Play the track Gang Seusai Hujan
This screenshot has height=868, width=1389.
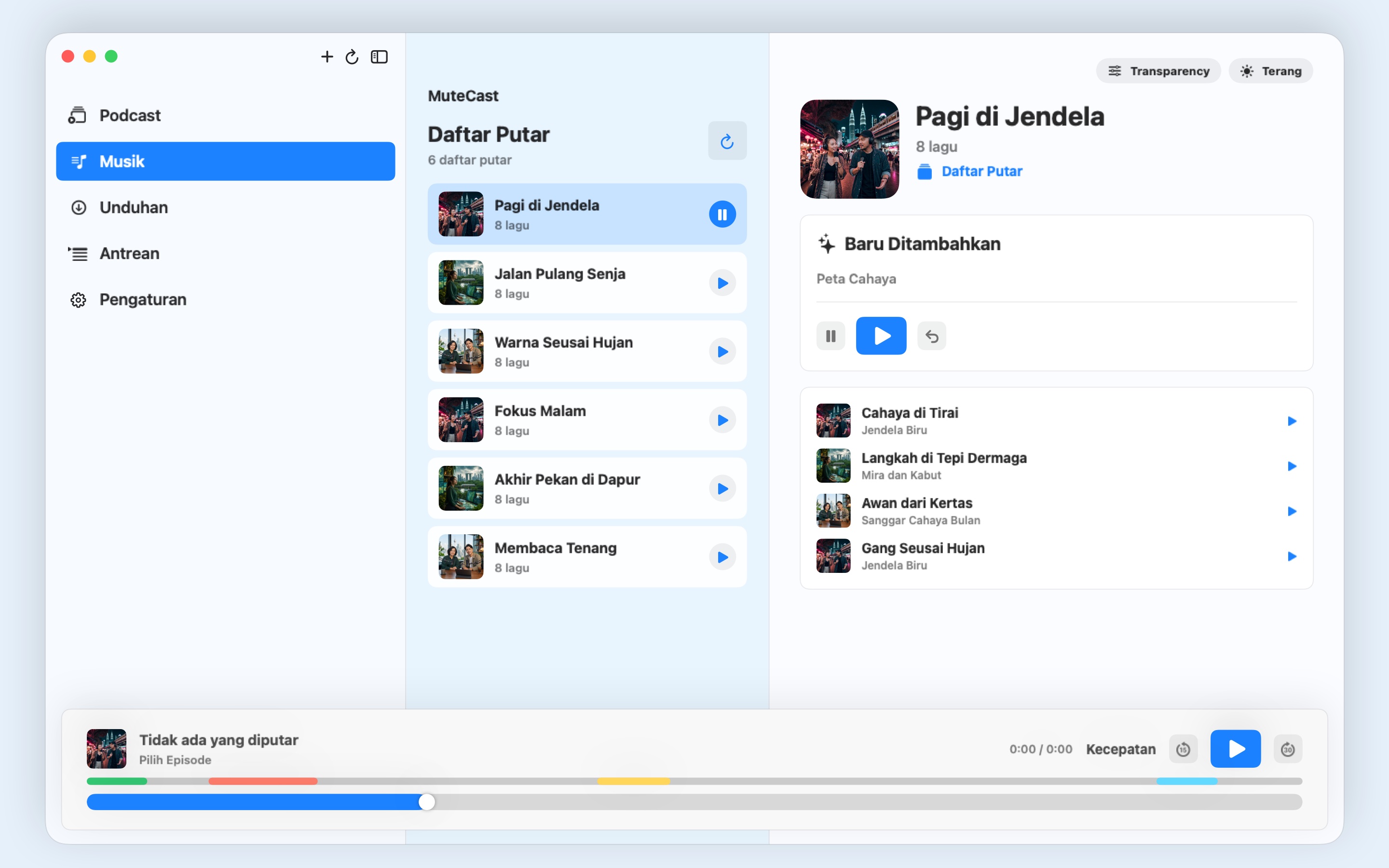[1292, 556]
